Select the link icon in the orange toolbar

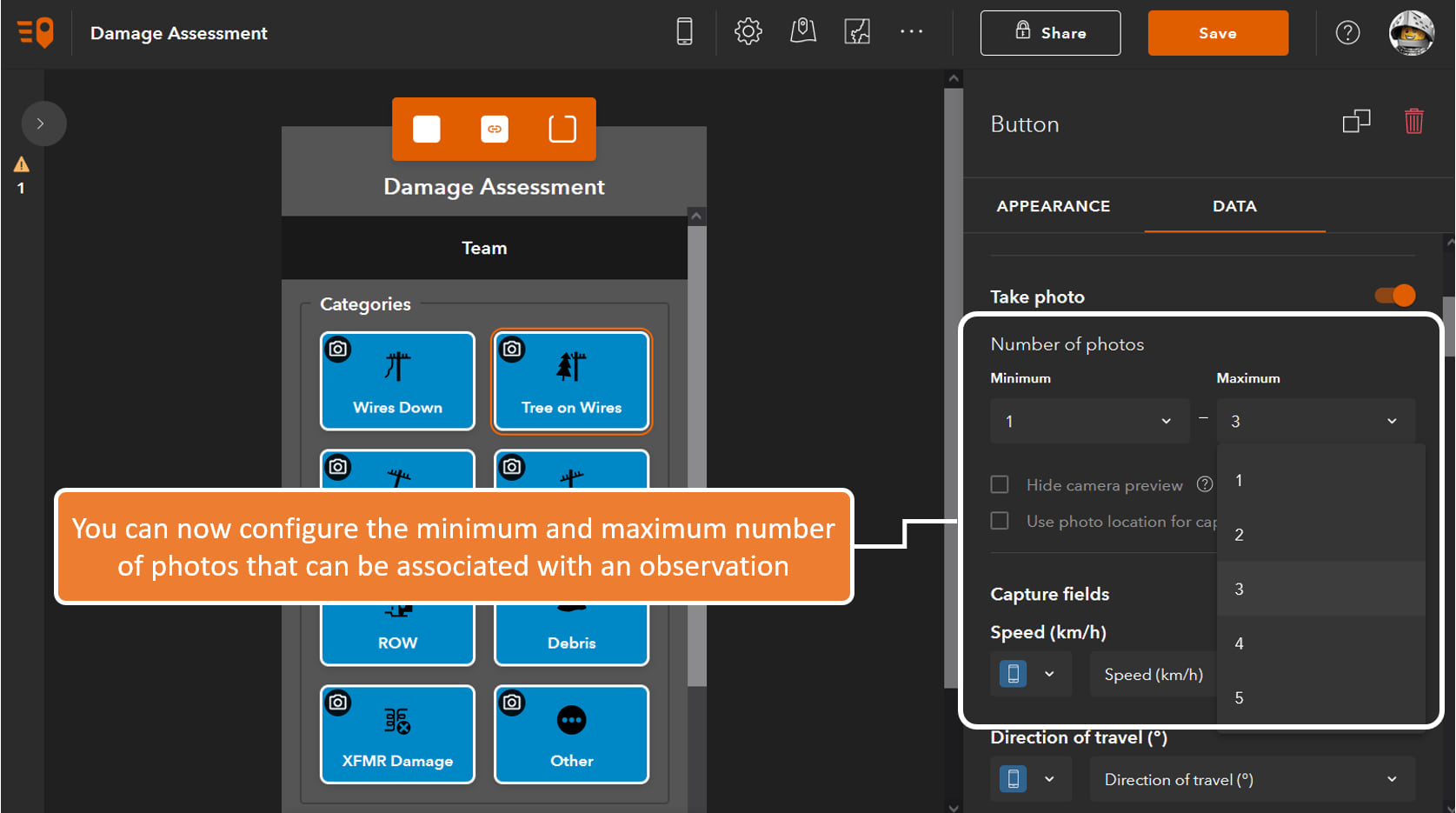coord(494,129)
